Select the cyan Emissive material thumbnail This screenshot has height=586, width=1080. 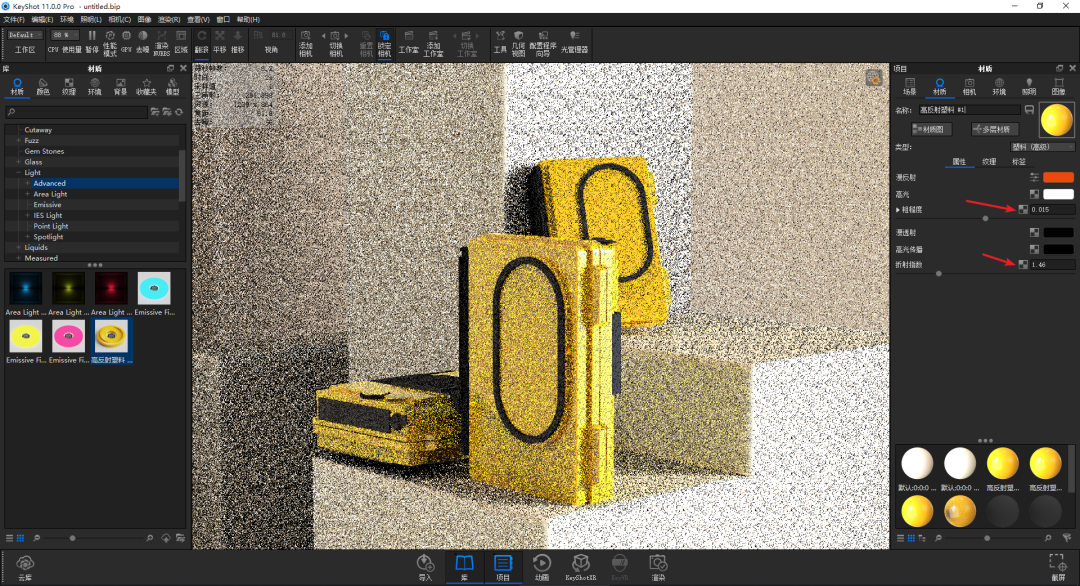[154, 290]
